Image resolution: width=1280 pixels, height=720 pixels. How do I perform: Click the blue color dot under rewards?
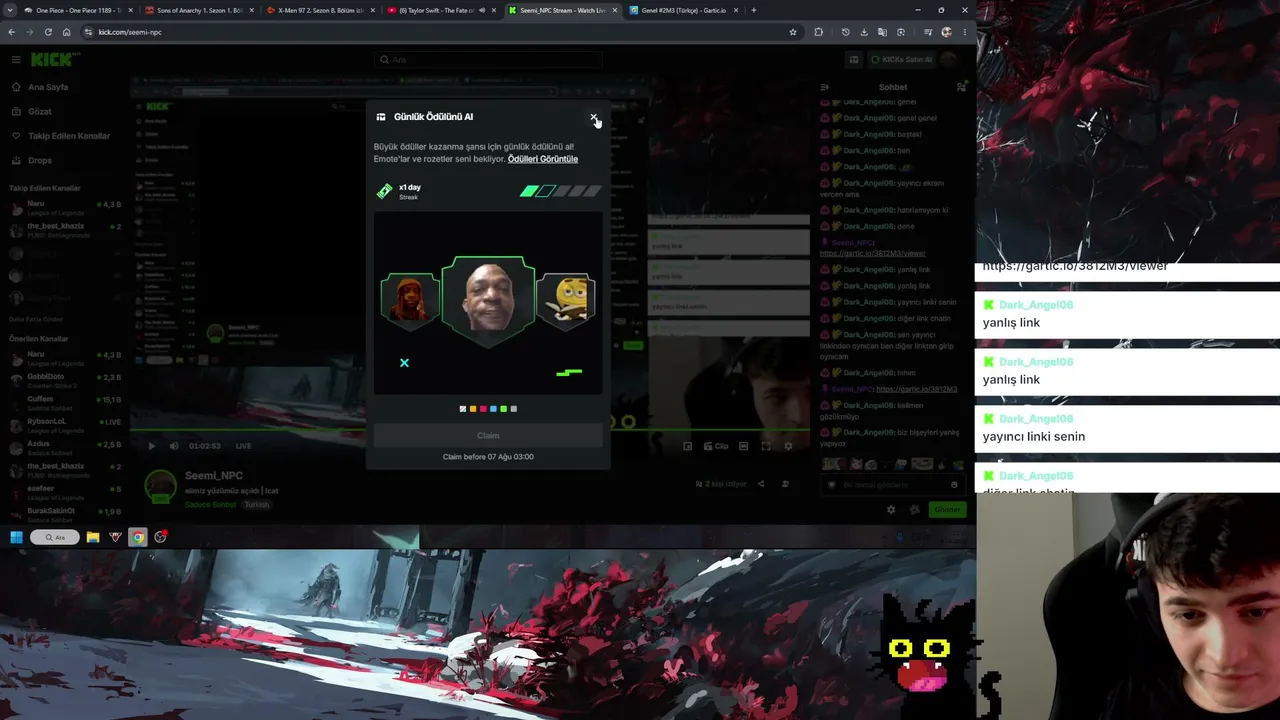(493, 409)
